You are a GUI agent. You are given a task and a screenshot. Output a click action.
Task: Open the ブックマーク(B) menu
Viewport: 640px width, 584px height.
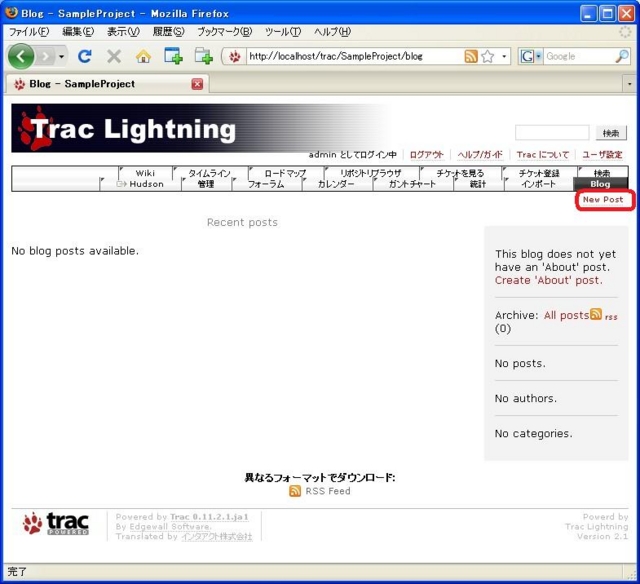coord(224,32)
